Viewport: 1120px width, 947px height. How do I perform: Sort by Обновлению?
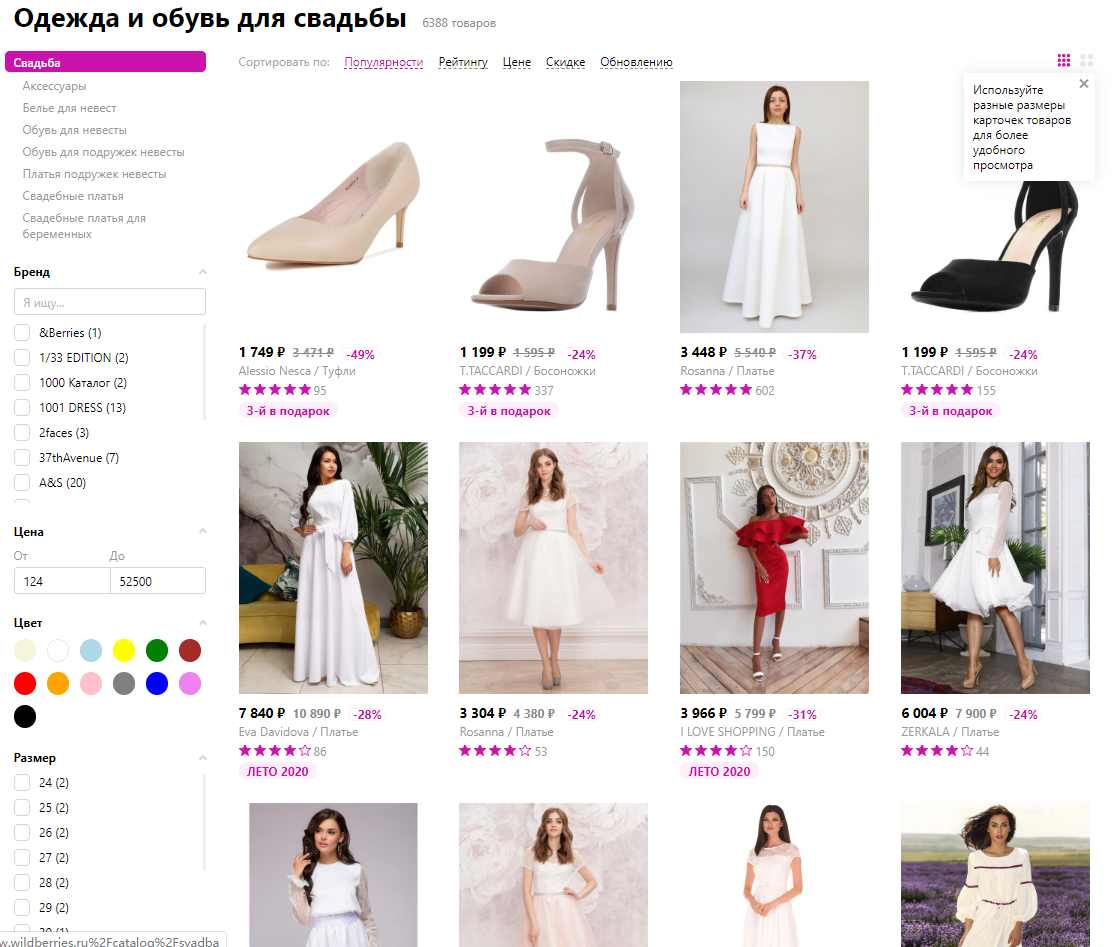pyautogui.click(x=636, y=62)
